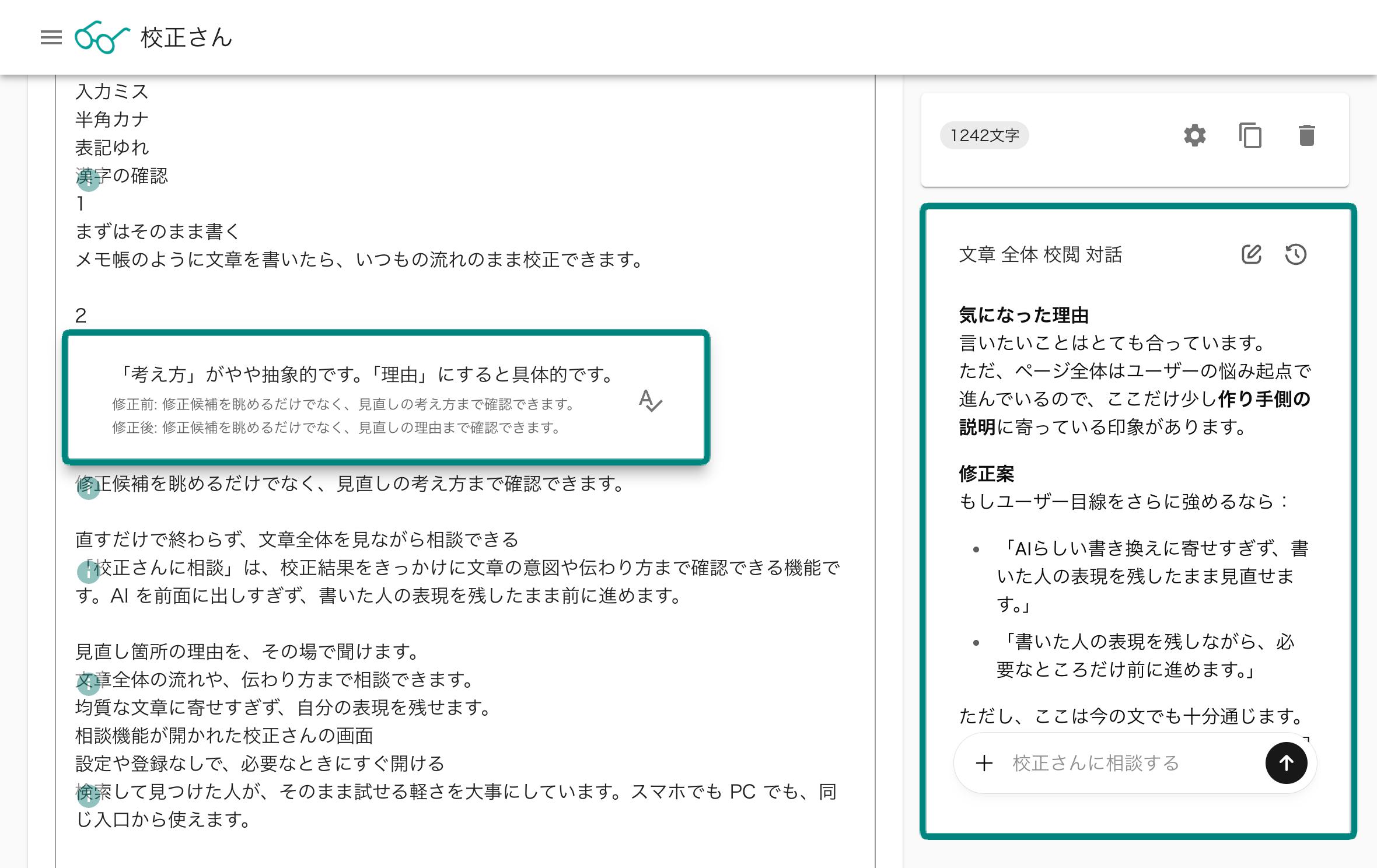This screenshot has width=1377, height=868.
Task: Open the history icon next to the pencil
Action: [1296, 254]
